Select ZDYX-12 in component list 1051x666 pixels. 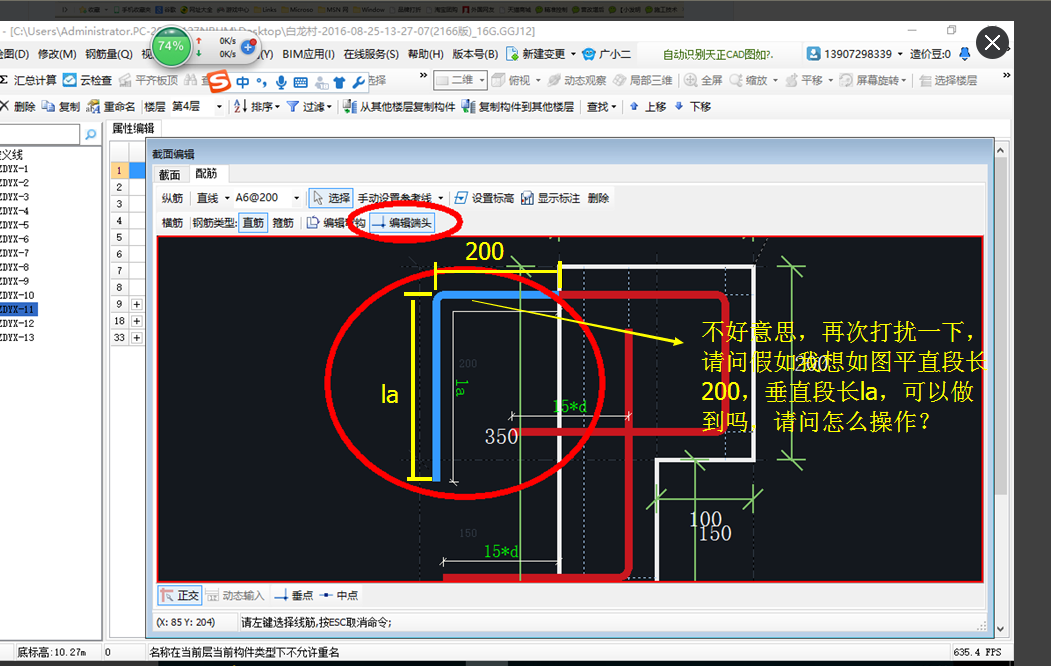[x=17, y=323]
